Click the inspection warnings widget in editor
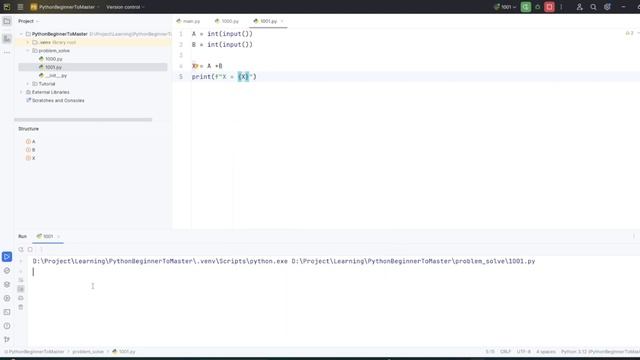This screenshot has width=640, height=360. pyautogui.click(x=630, y=33)
